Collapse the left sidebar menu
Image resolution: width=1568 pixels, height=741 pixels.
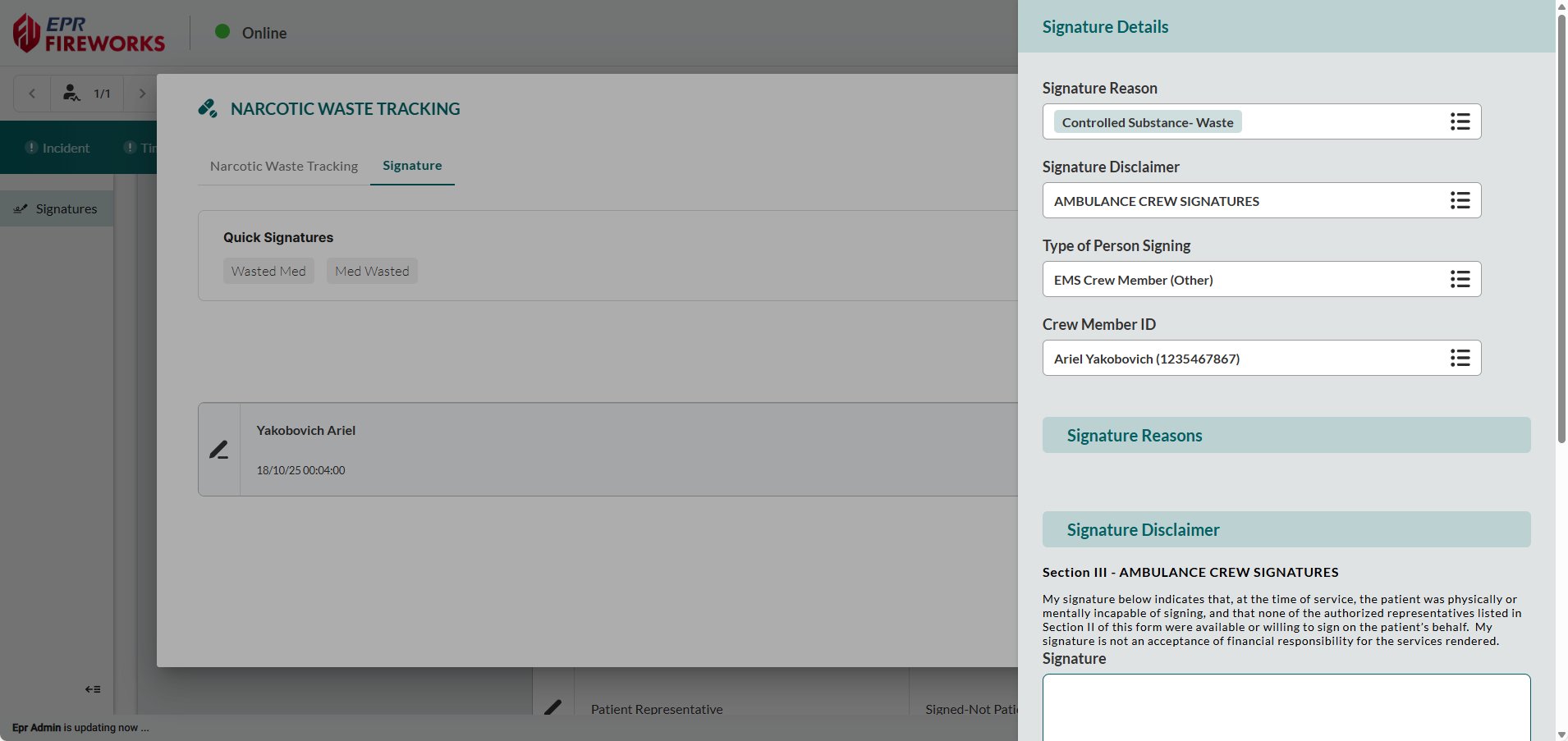coord(93,689)
